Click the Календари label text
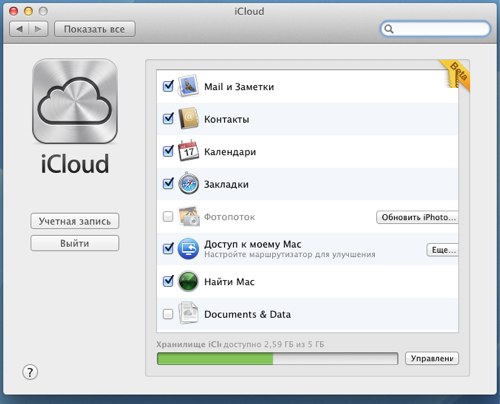Screen dimensions: 500x404 click(x=230, y=152)
